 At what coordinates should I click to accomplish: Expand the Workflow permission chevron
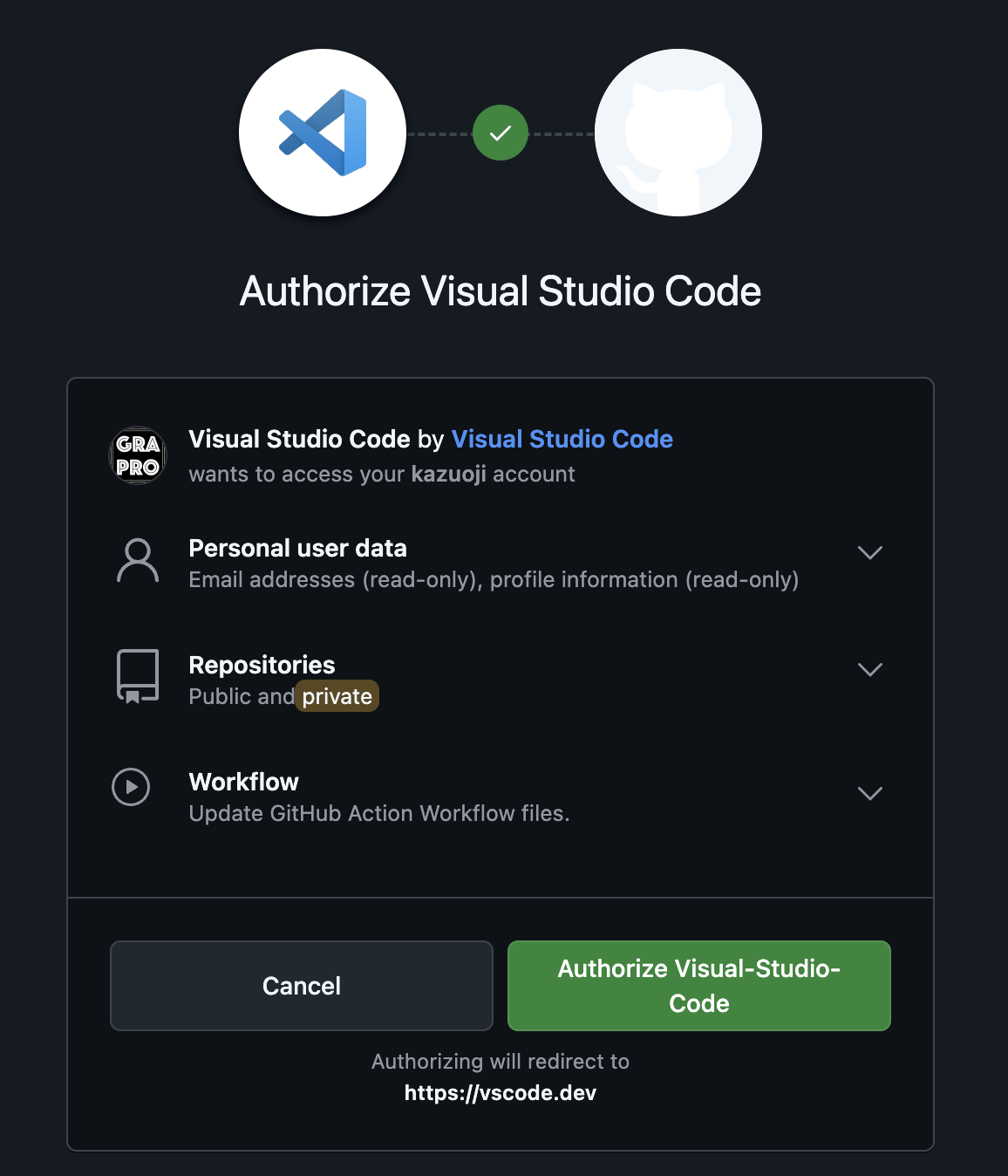coord(869,794)
